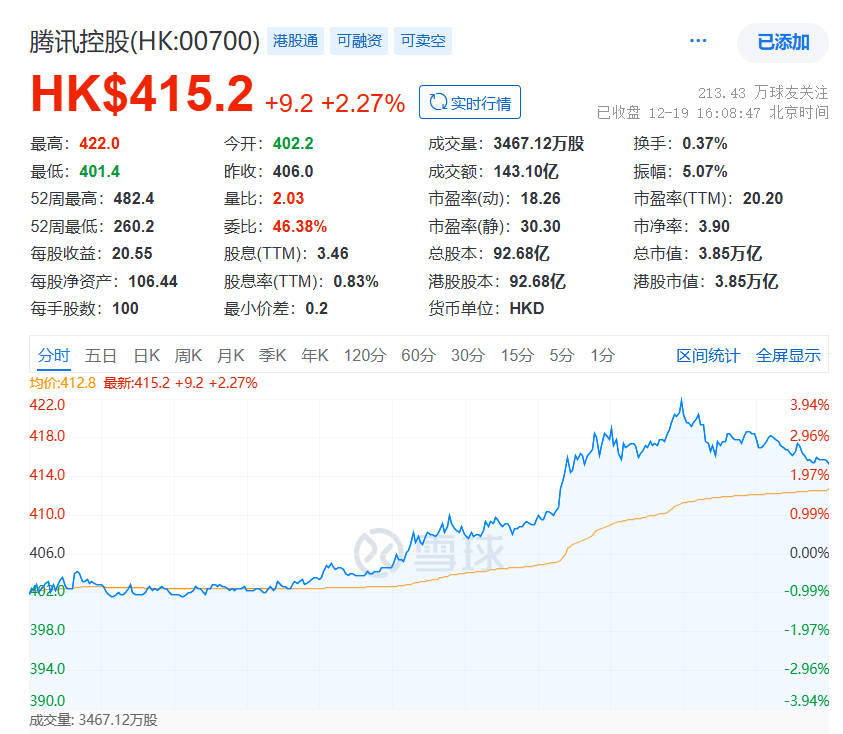Open the 月K chart tab
This screenshot has height=734, width=843.
(x=231, y=355)
